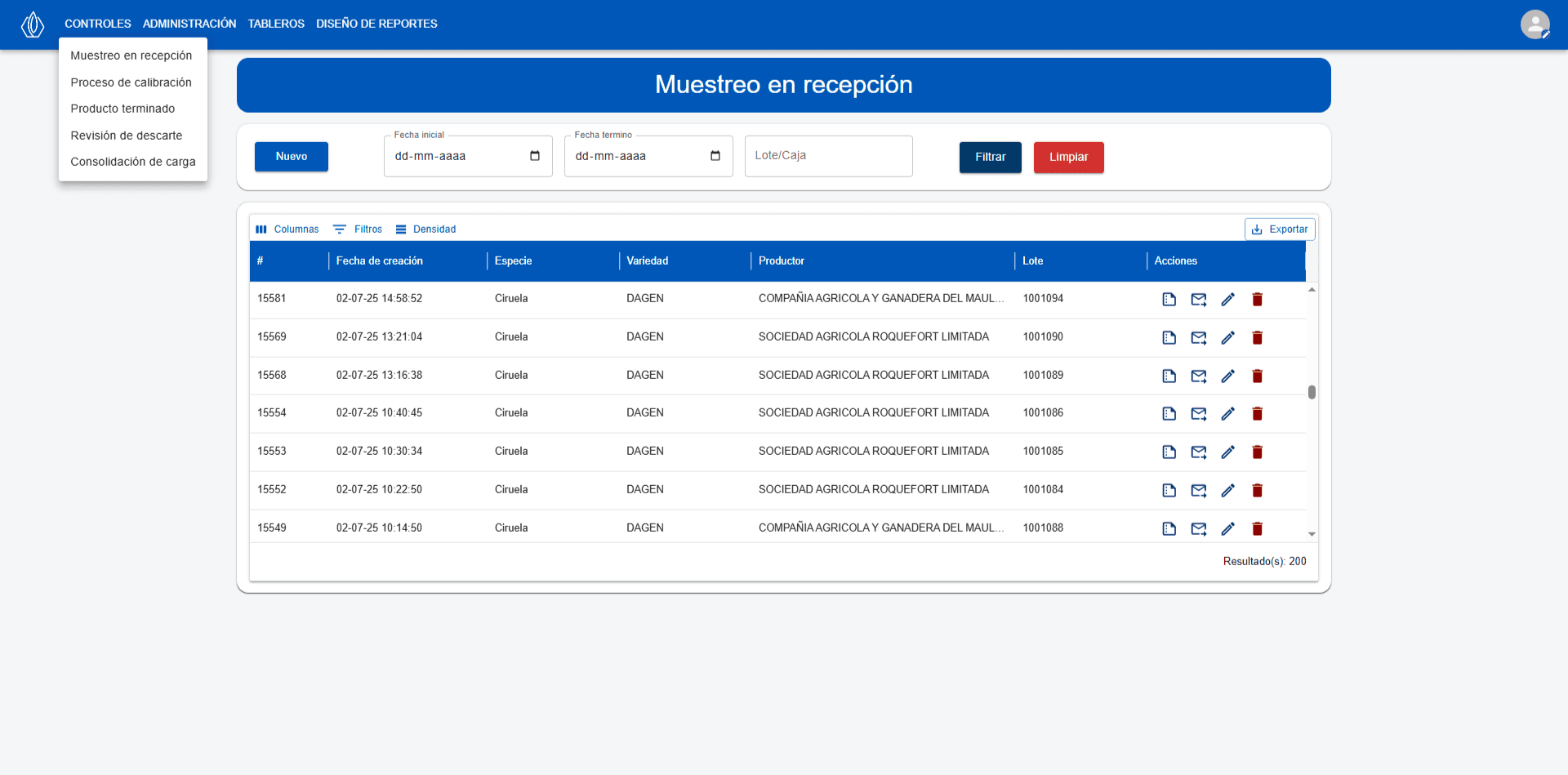Select Muestreo en recepción menu entry
Screen dimensions: 1568x775
click(132, 56)
